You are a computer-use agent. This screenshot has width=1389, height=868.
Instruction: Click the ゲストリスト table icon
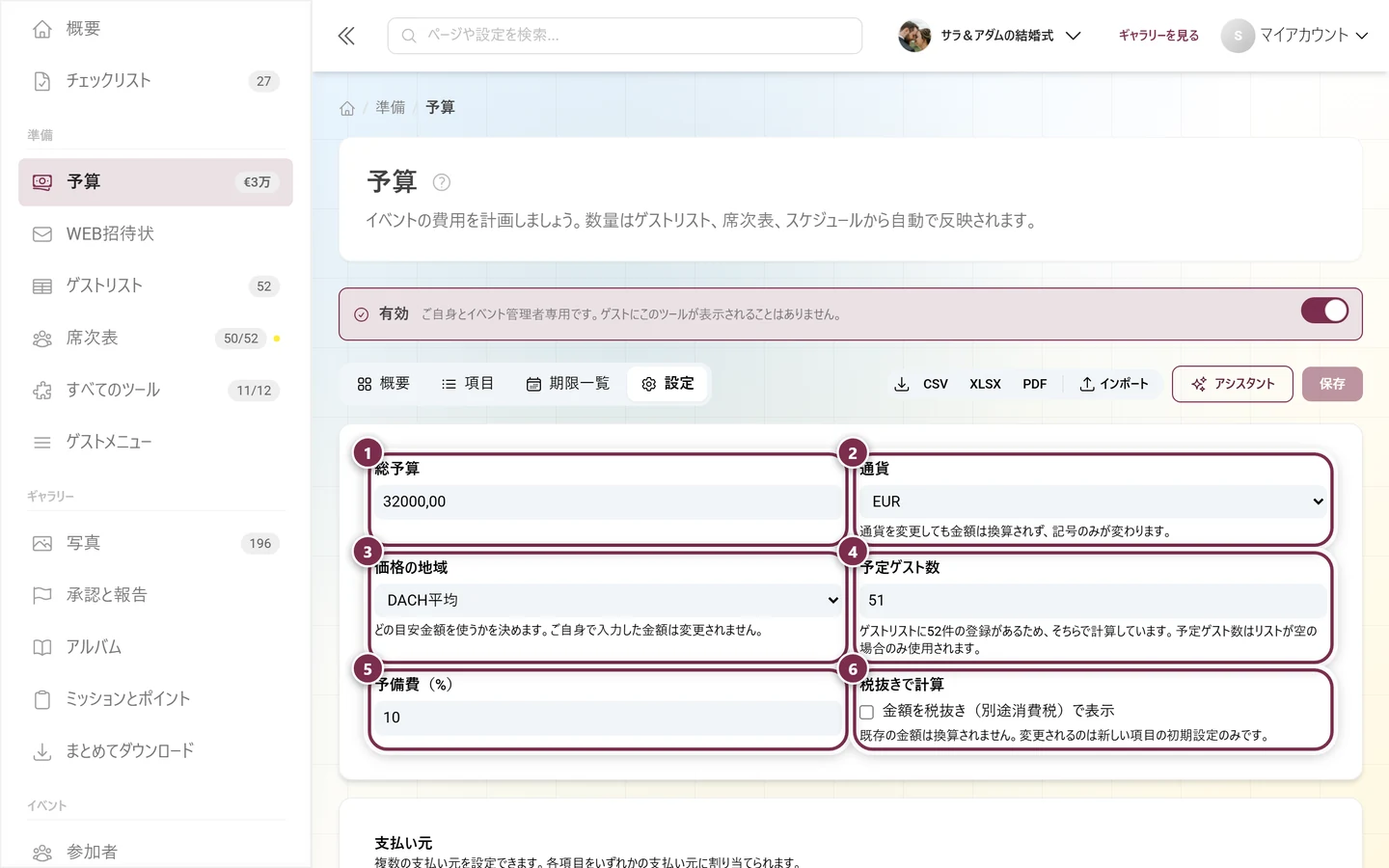point(42,286)
